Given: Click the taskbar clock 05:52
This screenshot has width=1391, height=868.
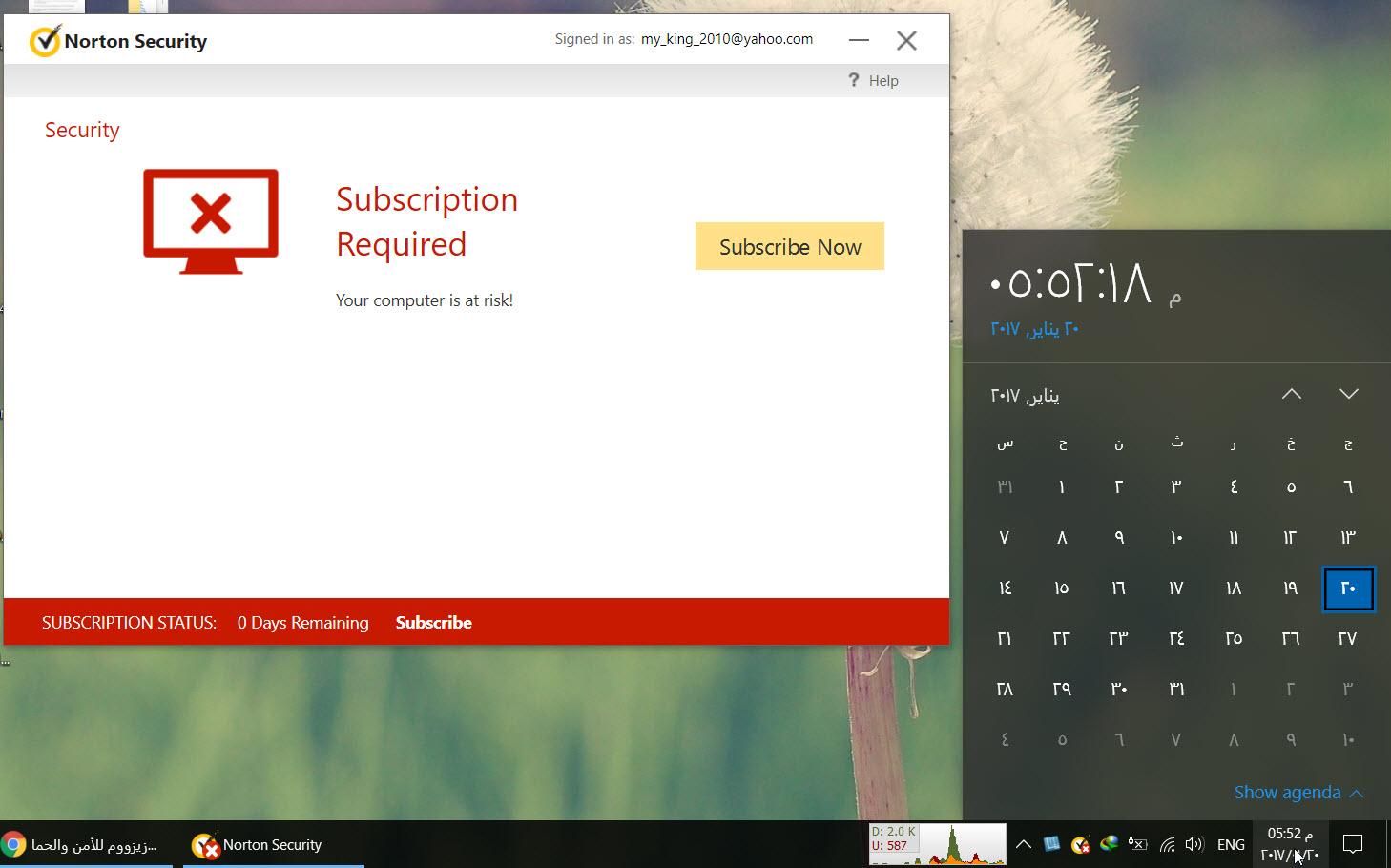Looking at the screenshot, I should coord(1290,844).
